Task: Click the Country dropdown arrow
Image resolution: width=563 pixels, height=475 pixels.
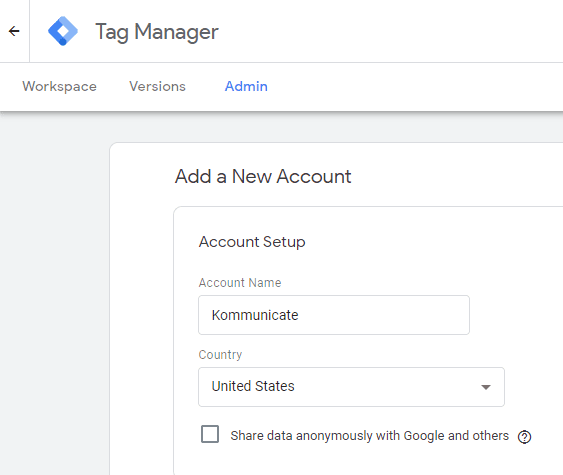Action: coord(486,387)
